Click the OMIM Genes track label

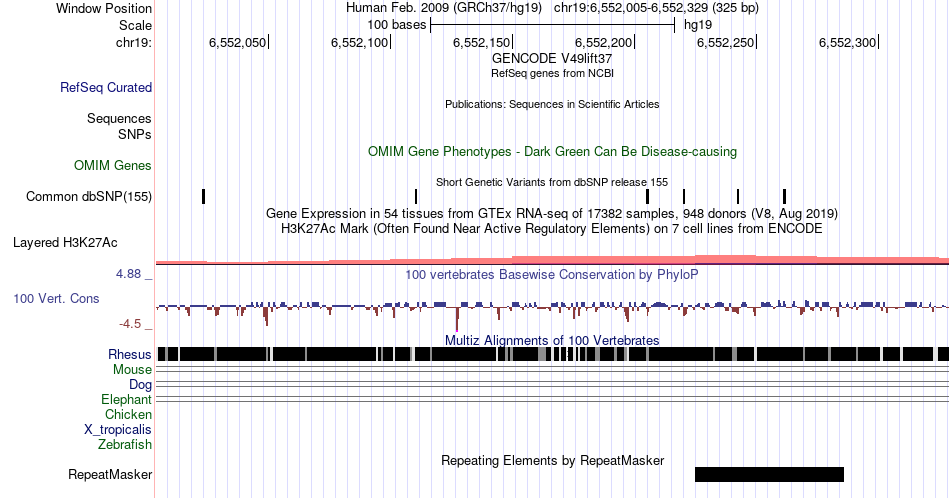[113, 165]
